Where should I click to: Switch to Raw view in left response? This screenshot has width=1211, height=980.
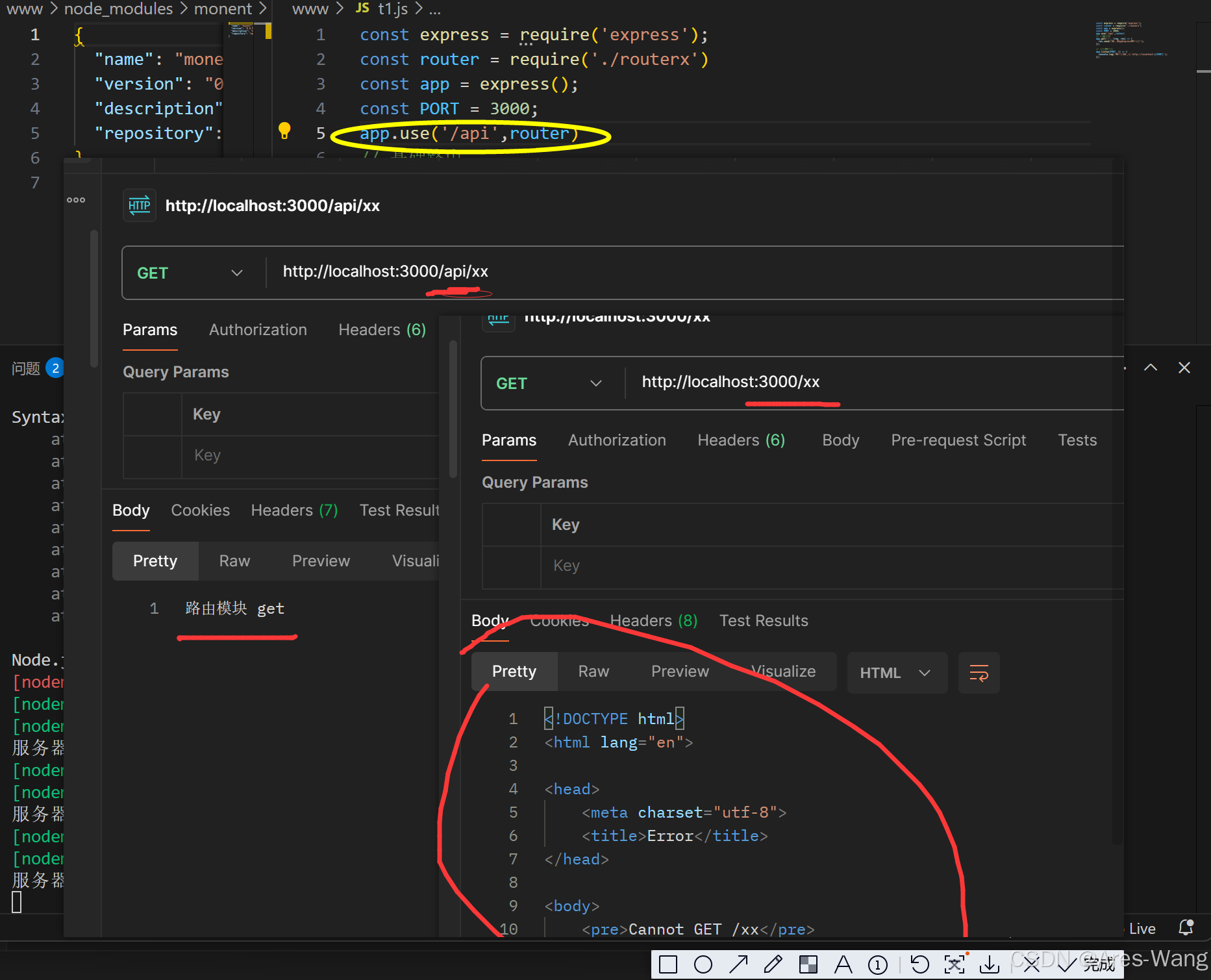[234, 561]
